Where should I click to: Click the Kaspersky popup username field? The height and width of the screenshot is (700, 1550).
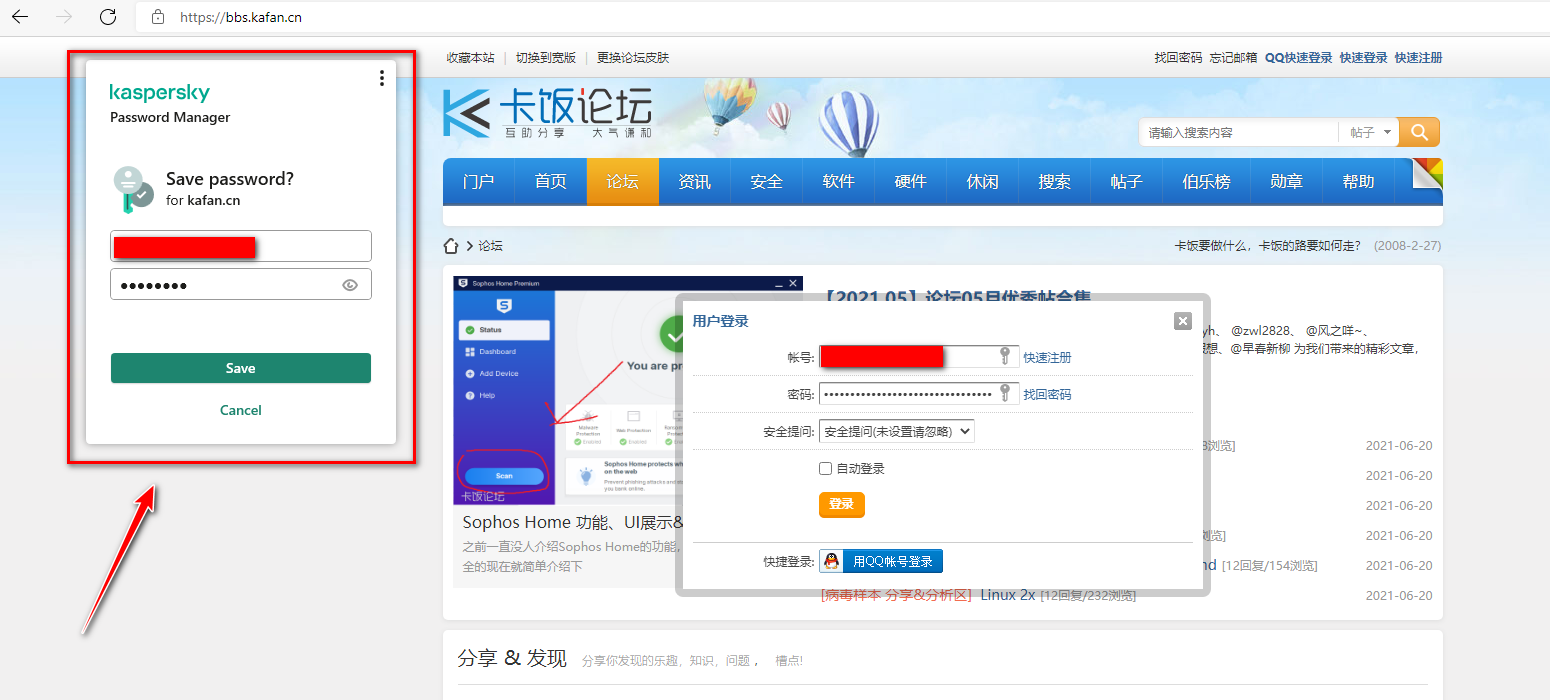pos(241,246)
